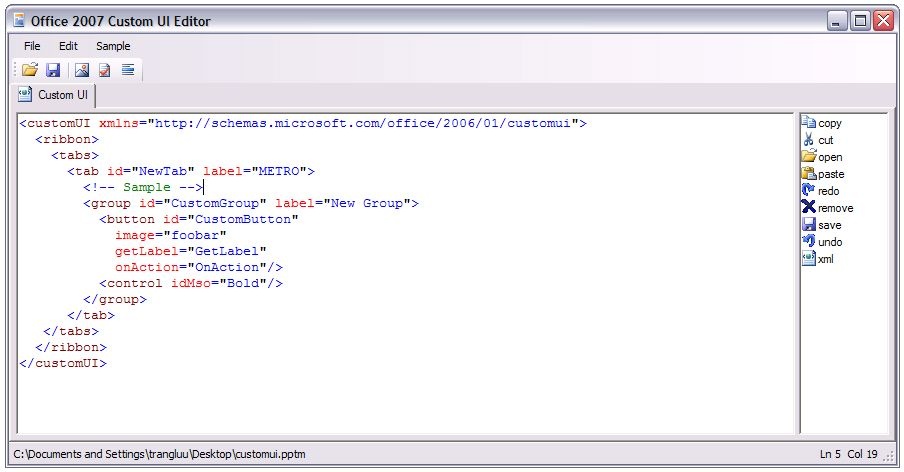Click the tab id="NewTab" line
This screenshot has width=904, height=472.
[x=191, y=172]
